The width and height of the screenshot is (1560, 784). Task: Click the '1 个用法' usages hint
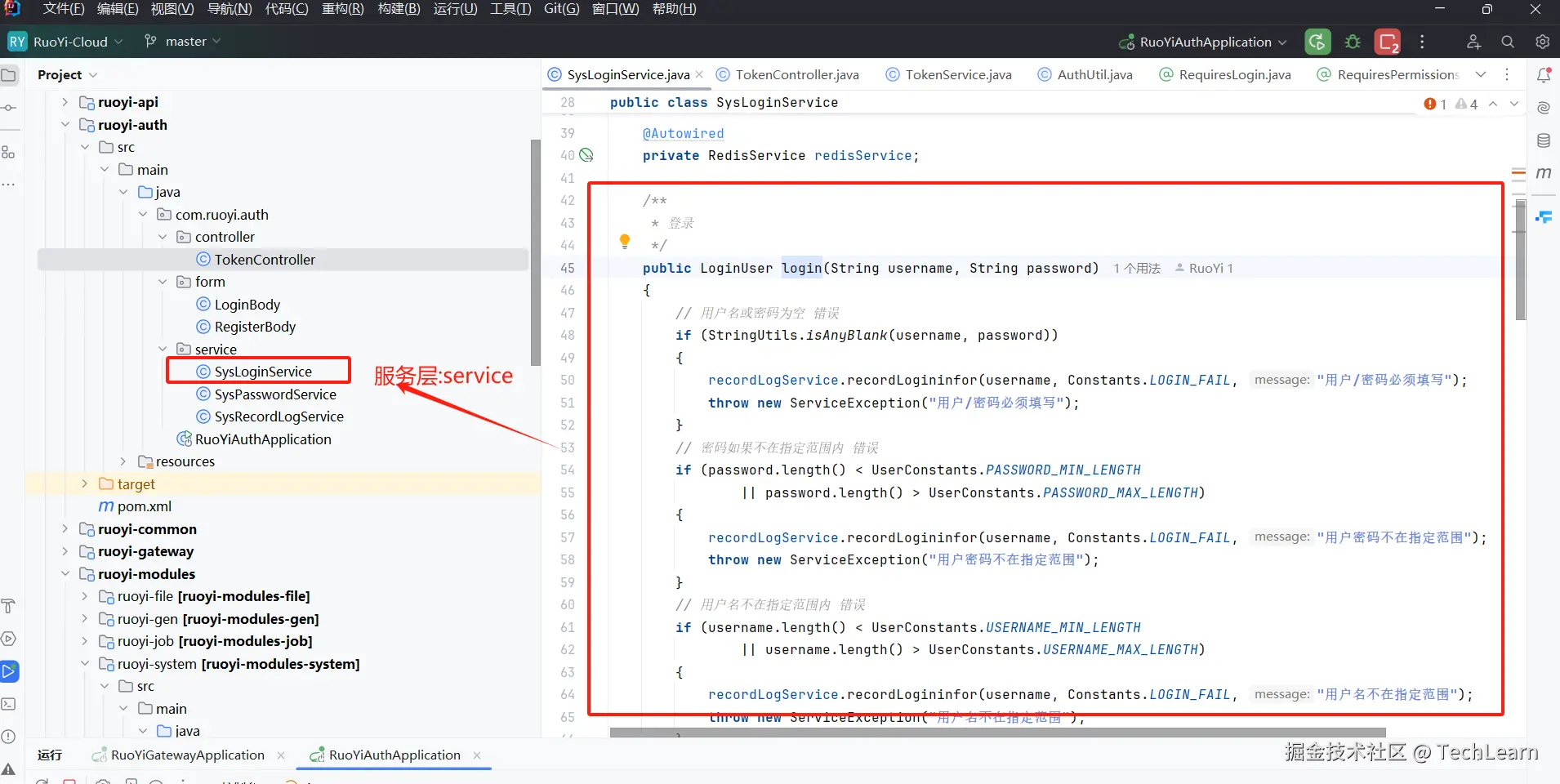point(1137,269)
